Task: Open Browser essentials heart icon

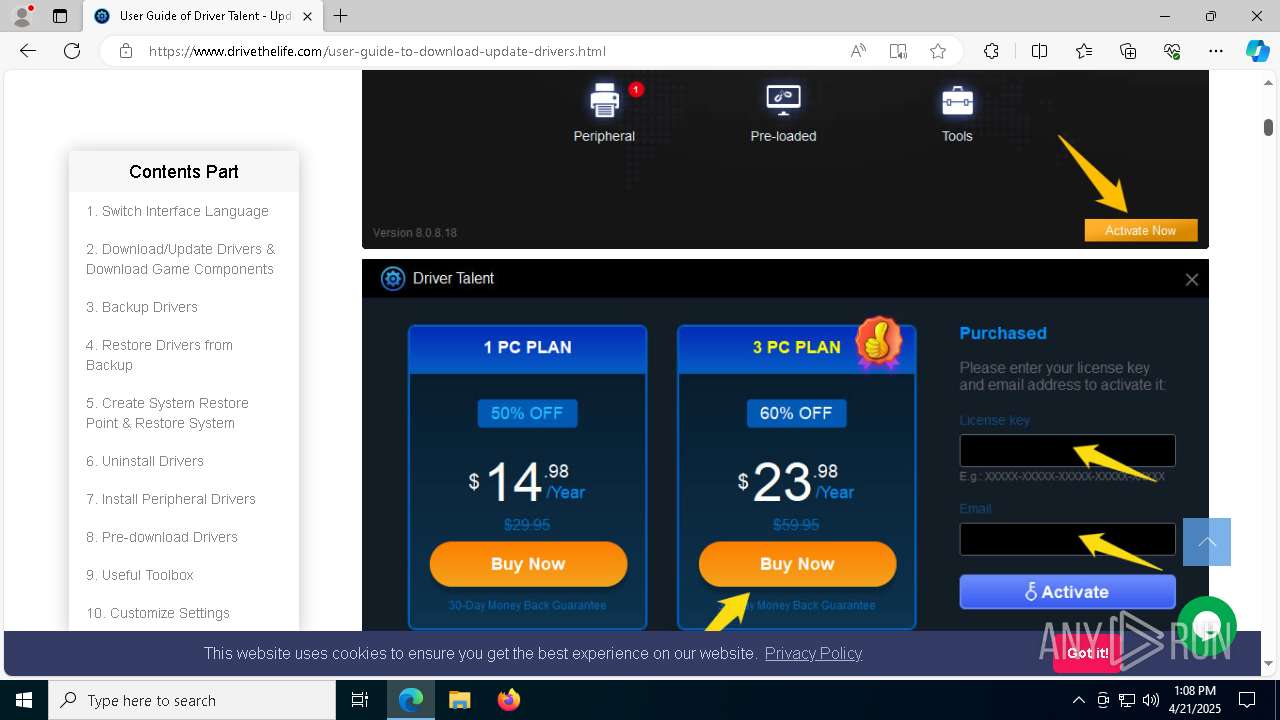Action: (x=1172, y=51)
